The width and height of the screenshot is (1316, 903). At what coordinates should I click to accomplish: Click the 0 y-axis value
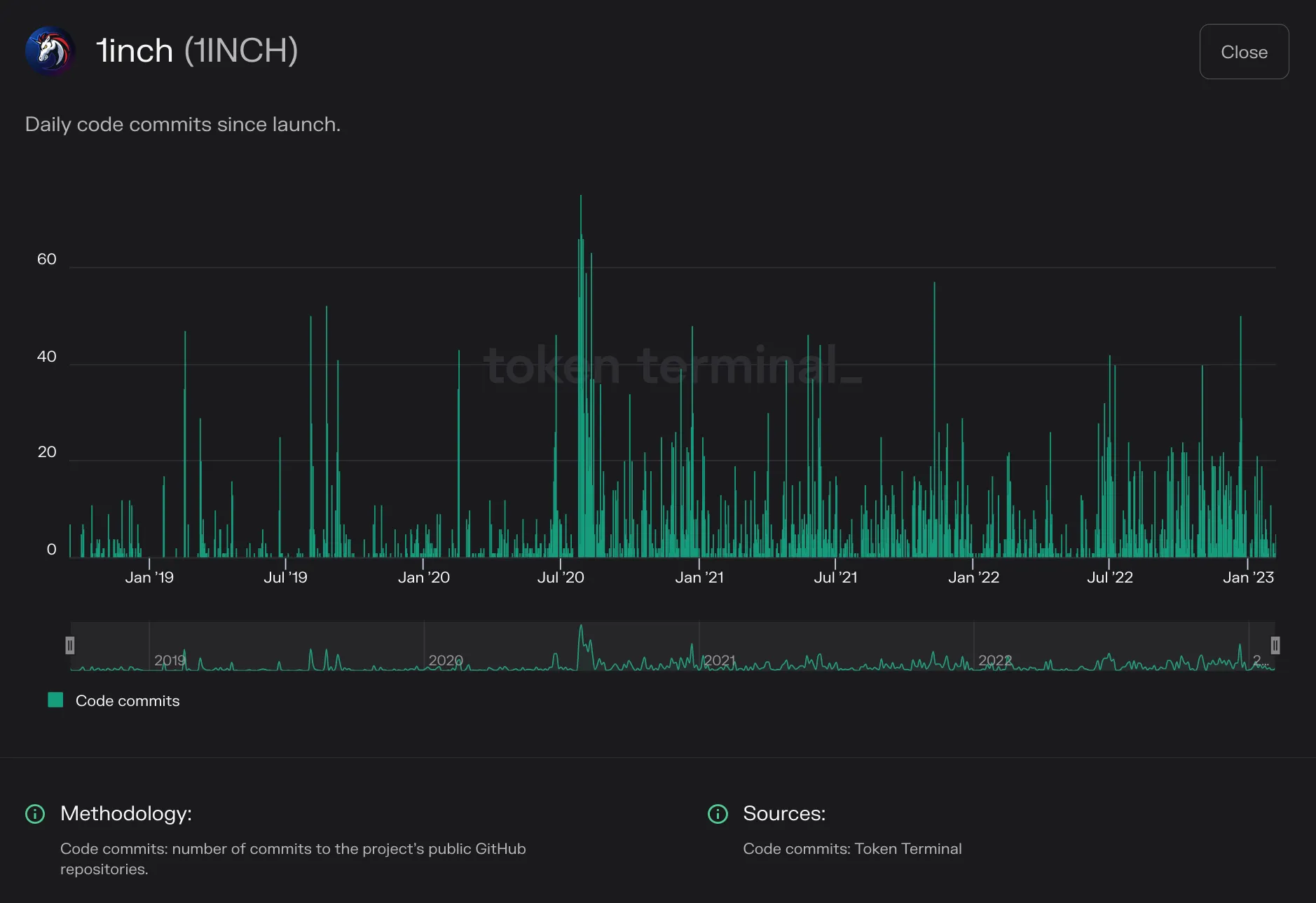51,549
